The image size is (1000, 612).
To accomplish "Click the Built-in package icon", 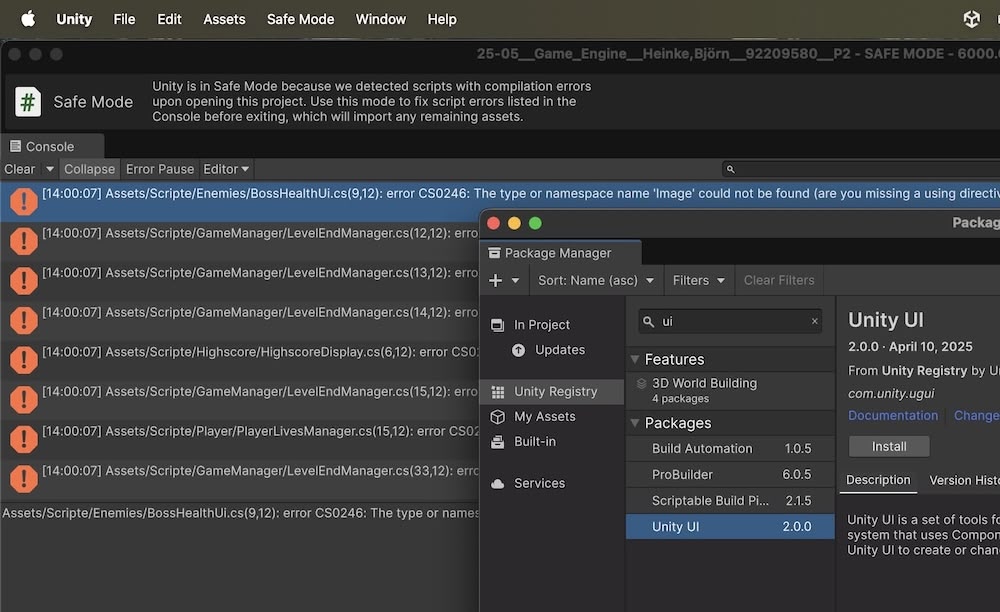I will (497, 442).
